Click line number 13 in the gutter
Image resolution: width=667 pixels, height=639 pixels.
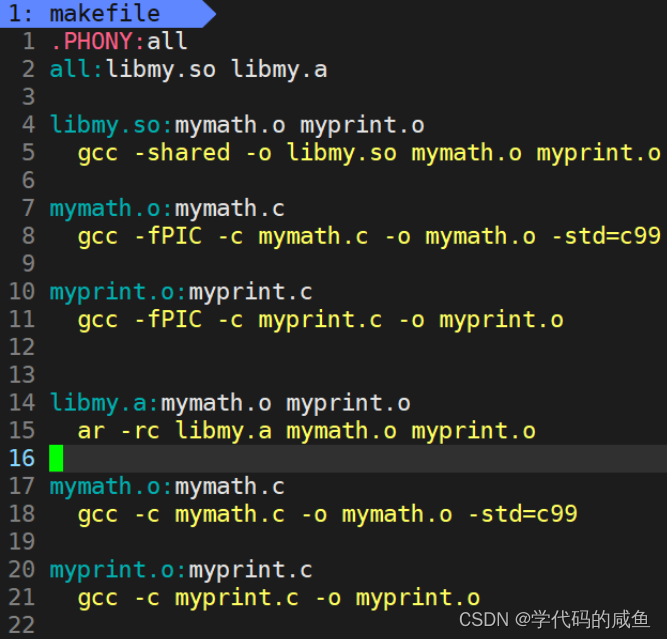tap(21, 375)
